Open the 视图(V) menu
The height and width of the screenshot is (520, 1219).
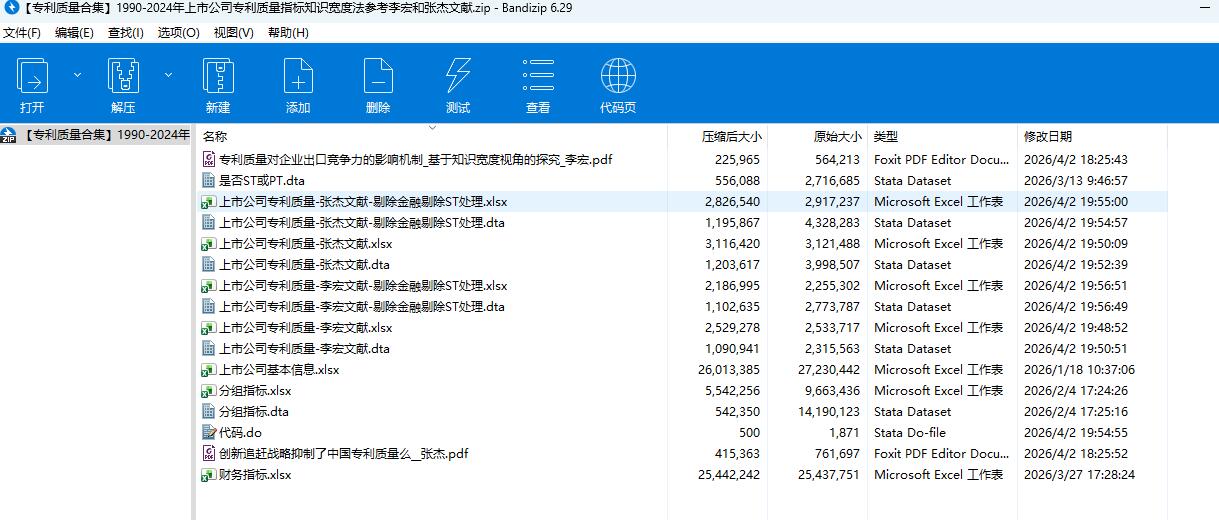[233, 32]
